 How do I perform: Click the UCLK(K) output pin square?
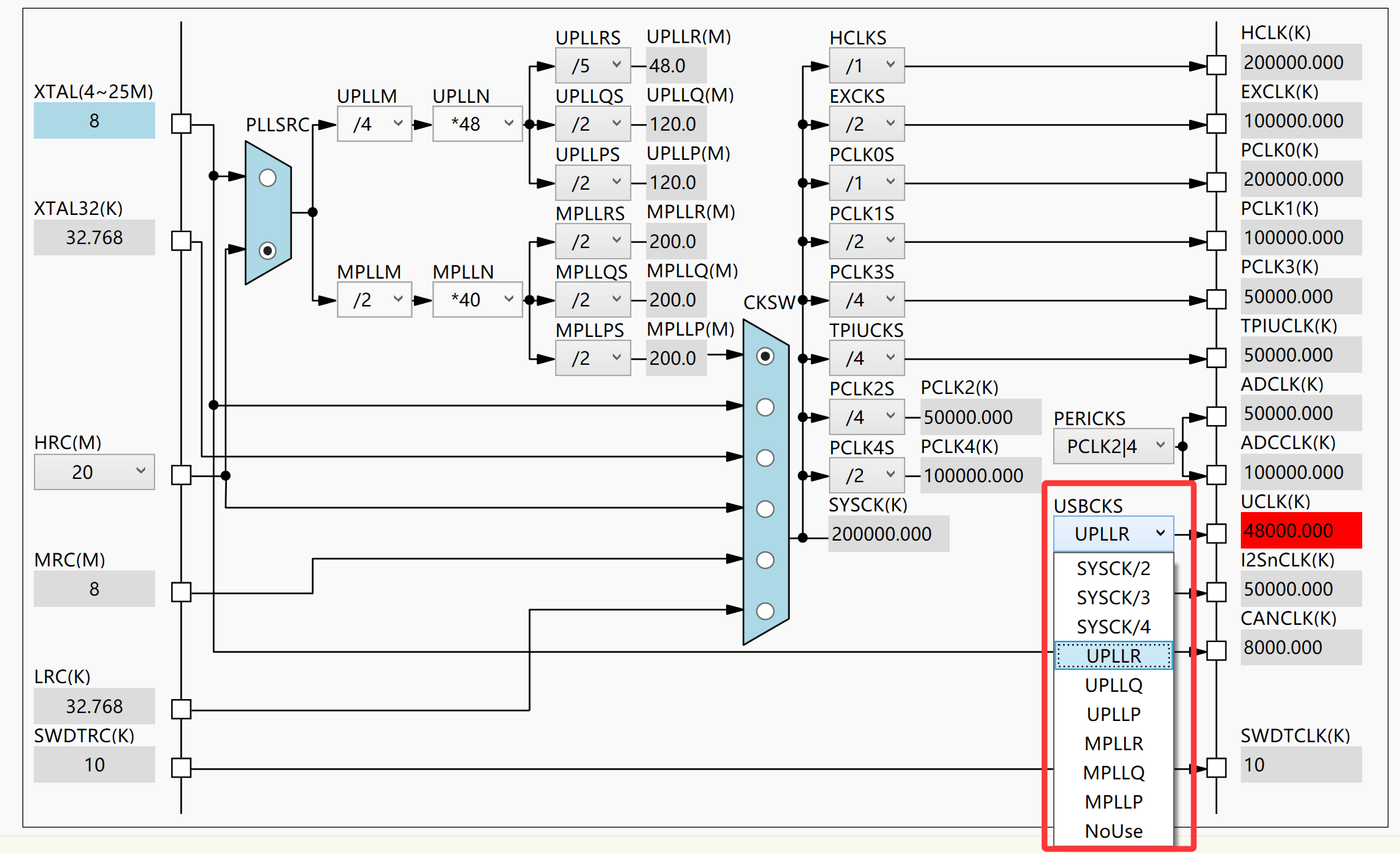(x=1216, y=533)
